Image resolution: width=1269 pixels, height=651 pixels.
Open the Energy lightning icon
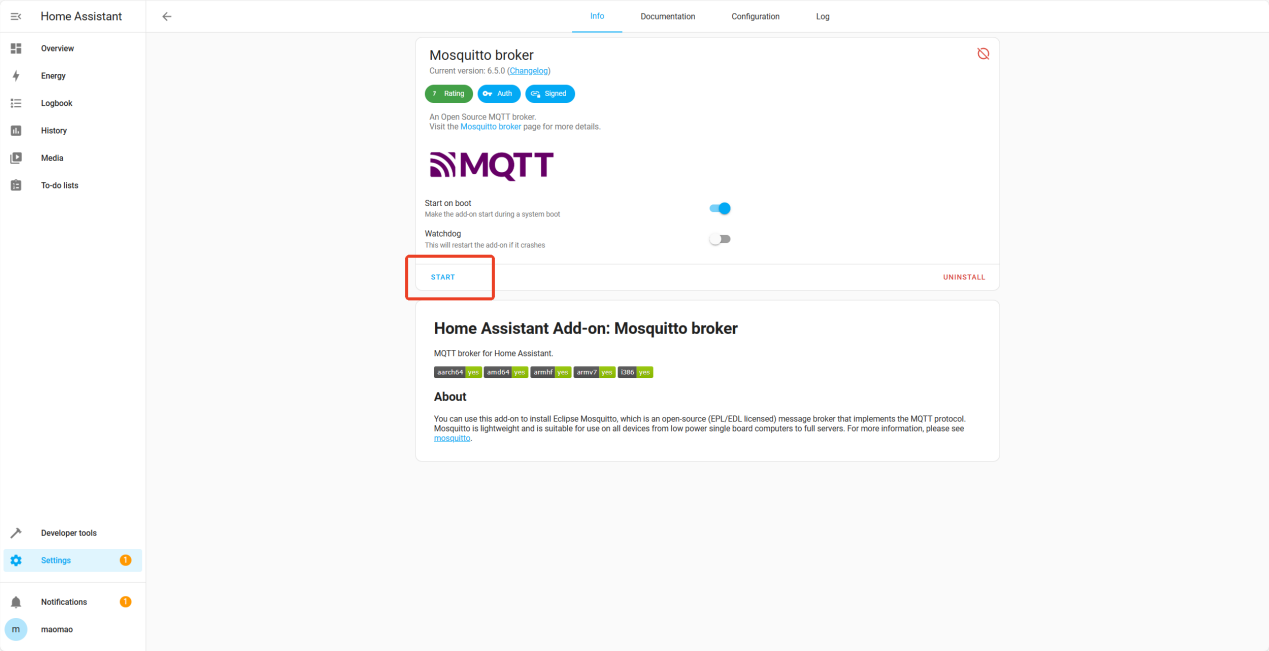click(16, 76)
